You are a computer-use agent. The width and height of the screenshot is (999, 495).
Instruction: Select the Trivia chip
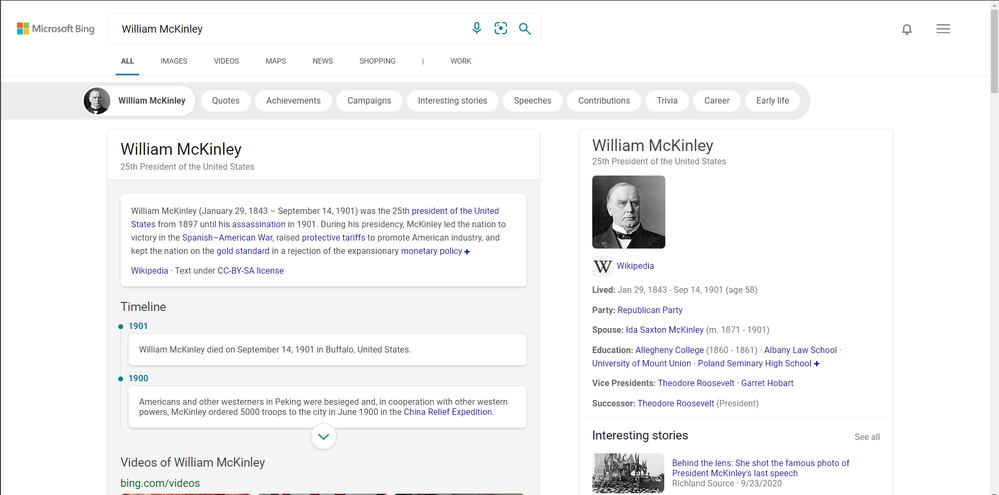(667, 101)
